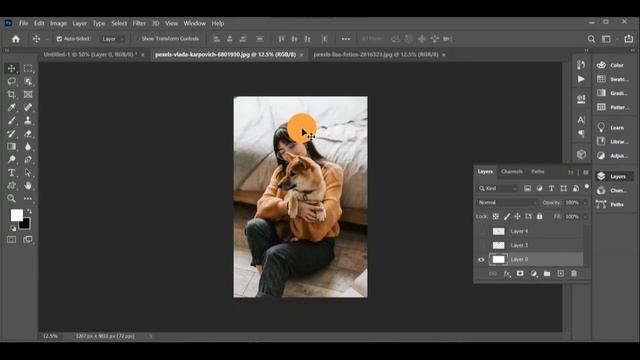This screenshot has height=360, width=640.
Task: Toggle Lock transparent pixels icon
Action: [x=496, y=217]
